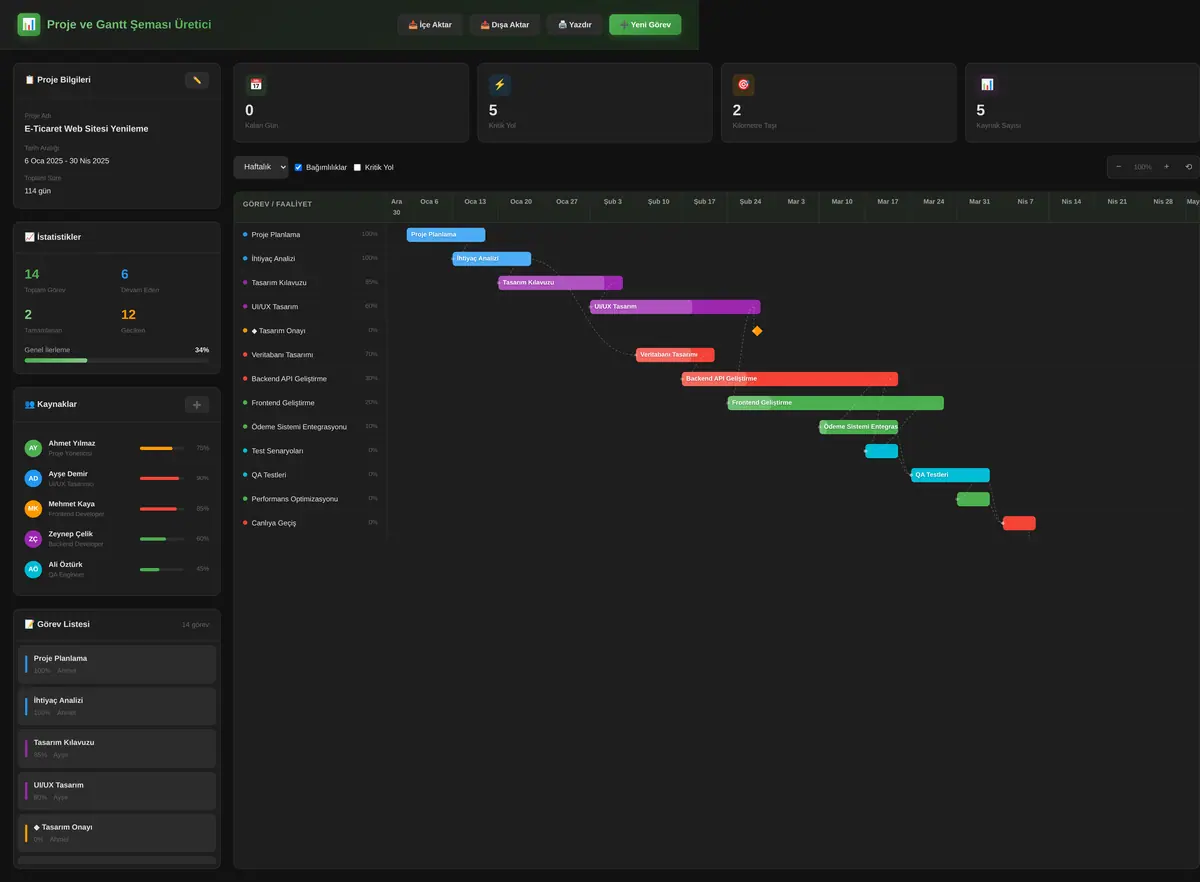Select the UI/UX Tasarım Gantt bar

click(x=675, y=307)
